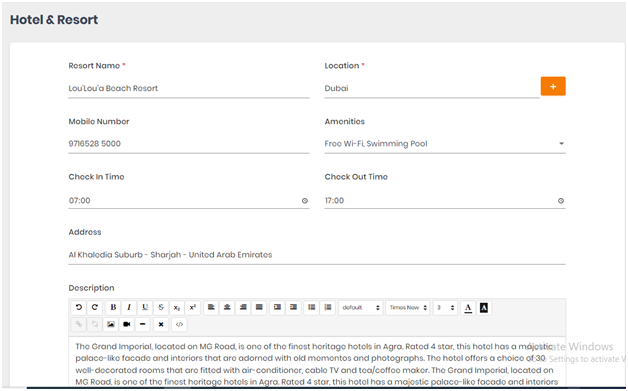
Task: Click the Insert link icon
Action: [79, 324]
